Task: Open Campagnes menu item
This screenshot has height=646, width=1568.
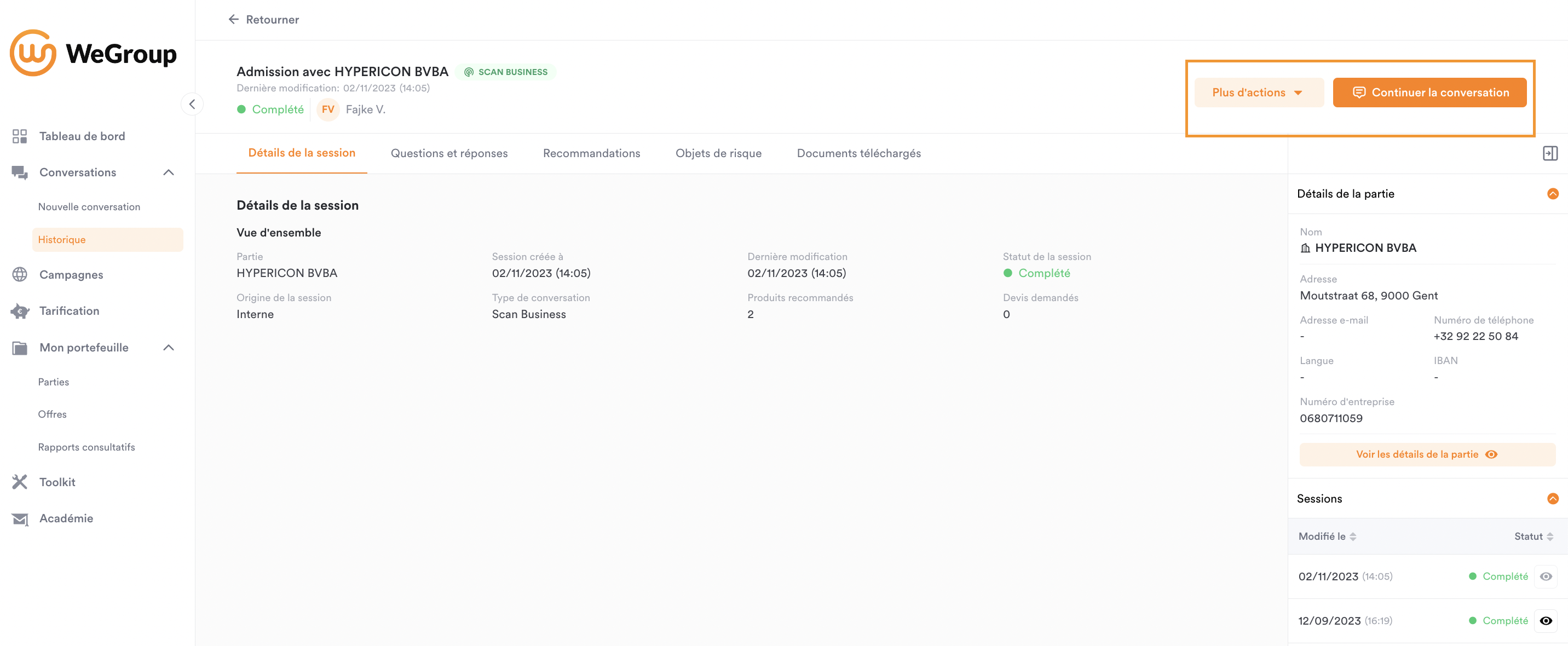Action: 71,275
